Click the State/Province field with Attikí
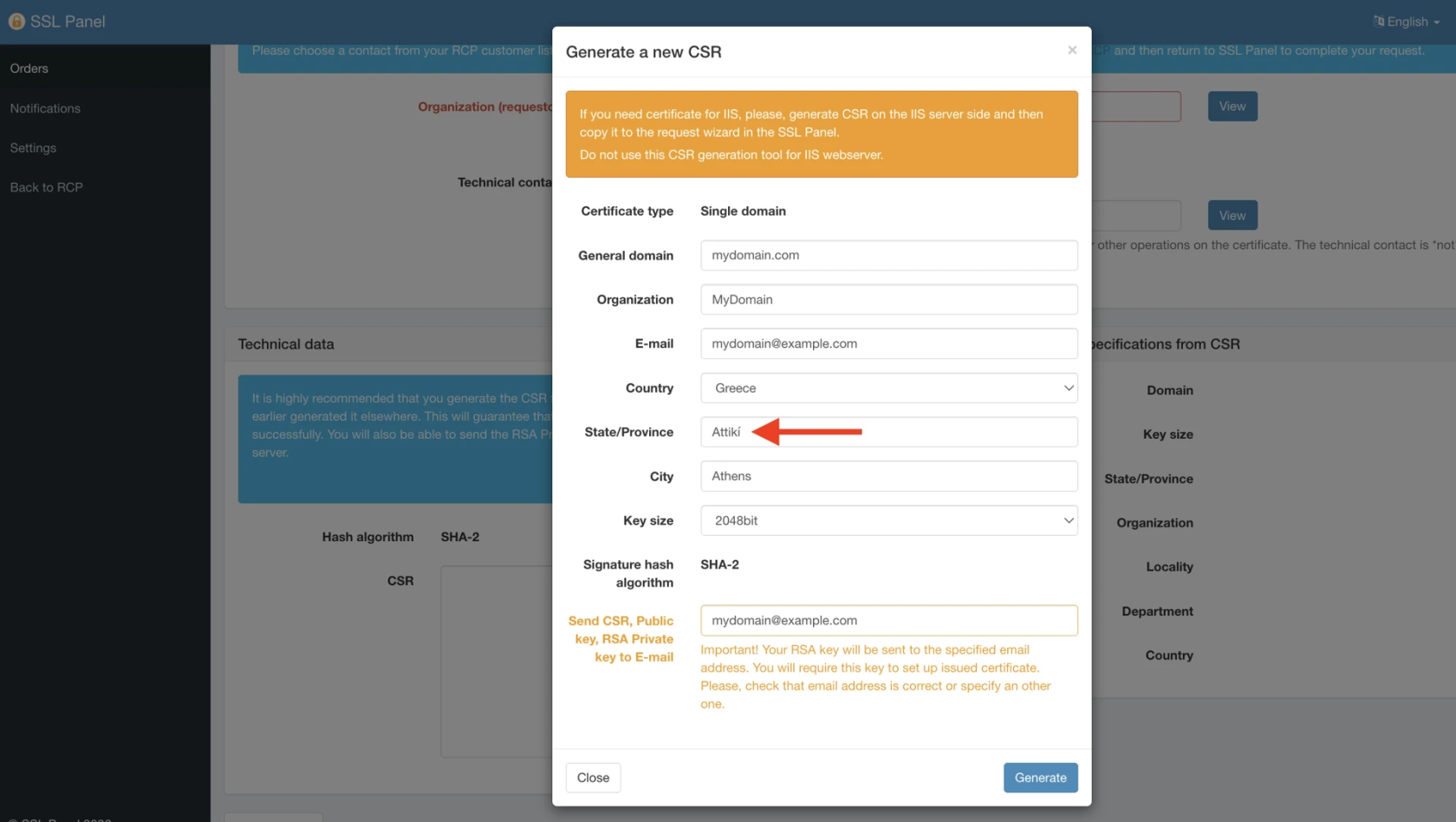Screen dimensions: 1456x822 coord(888,432)
